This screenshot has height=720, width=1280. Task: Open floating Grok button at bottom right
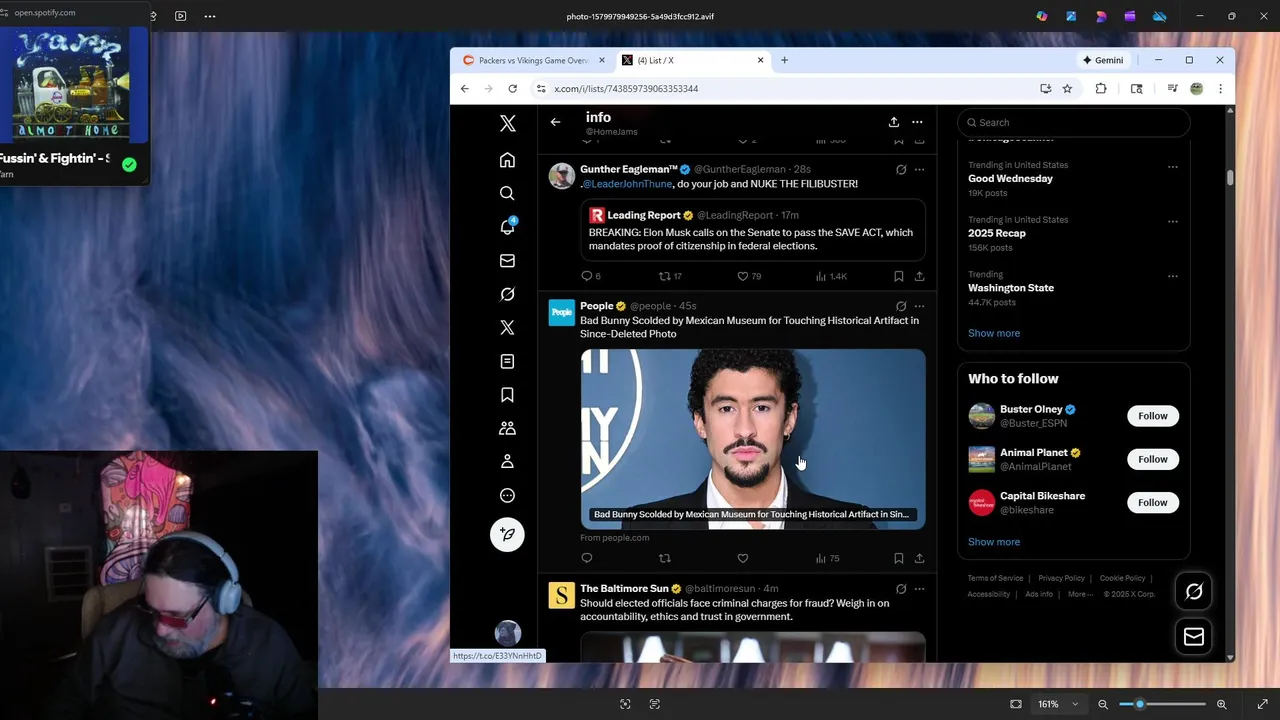click(x=1194, y=592)
